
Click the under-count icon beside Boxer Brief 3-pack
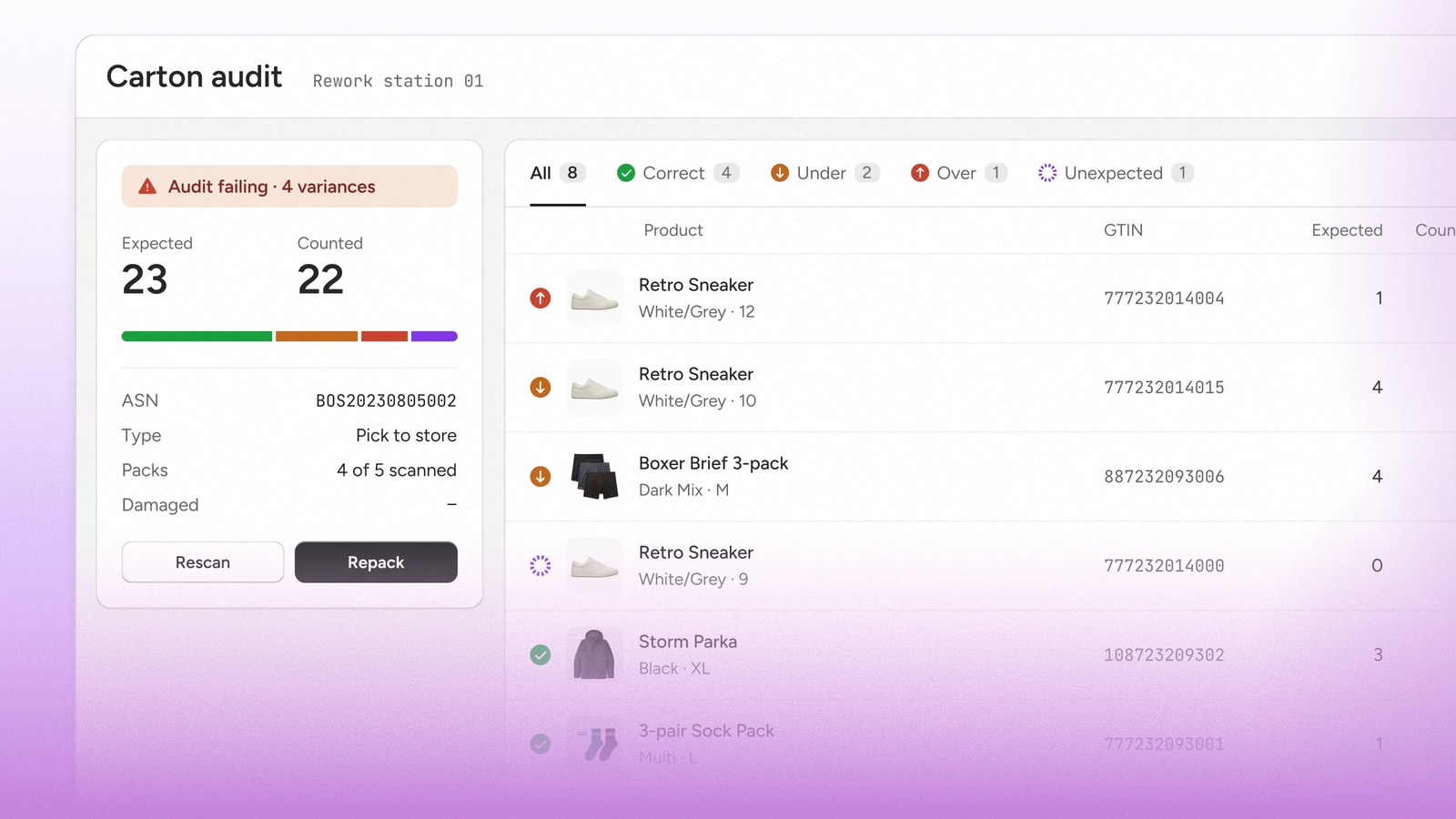click(x=541, y=476)
